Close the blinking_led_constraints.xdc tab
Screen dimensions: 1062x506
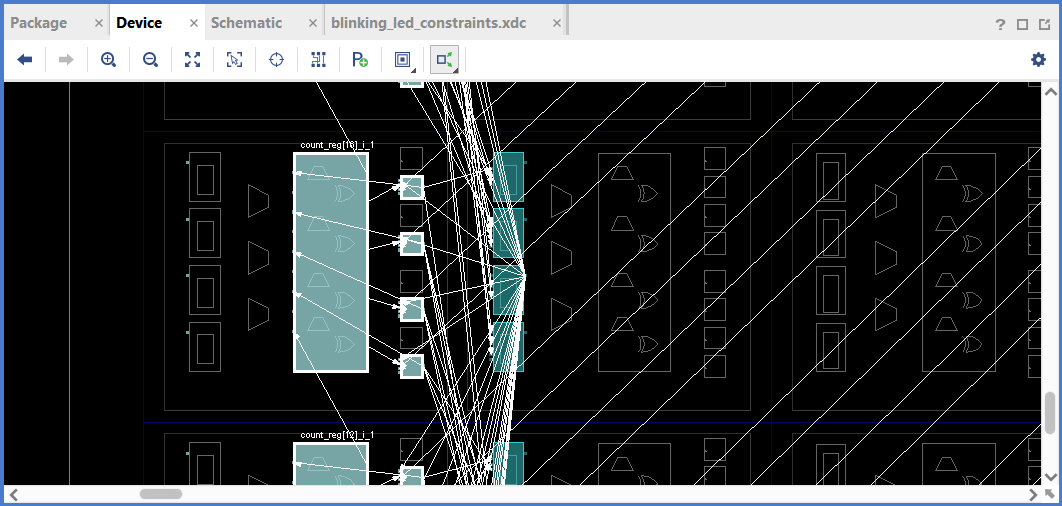click(557, 23)
